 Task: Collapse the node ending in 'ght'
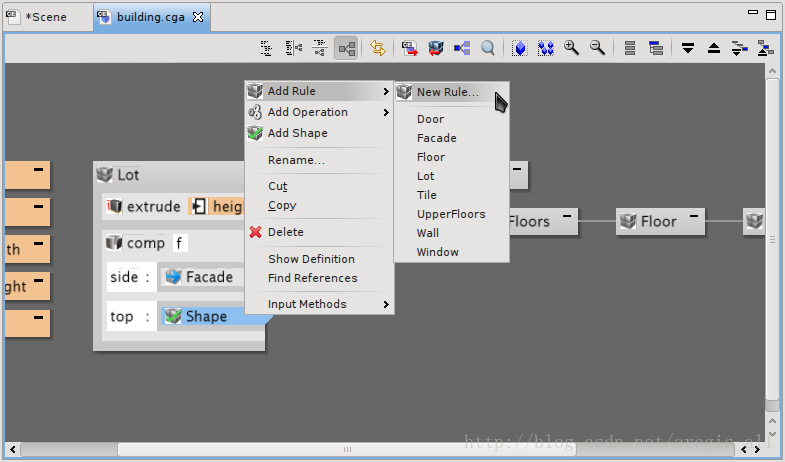coord(39,281)
